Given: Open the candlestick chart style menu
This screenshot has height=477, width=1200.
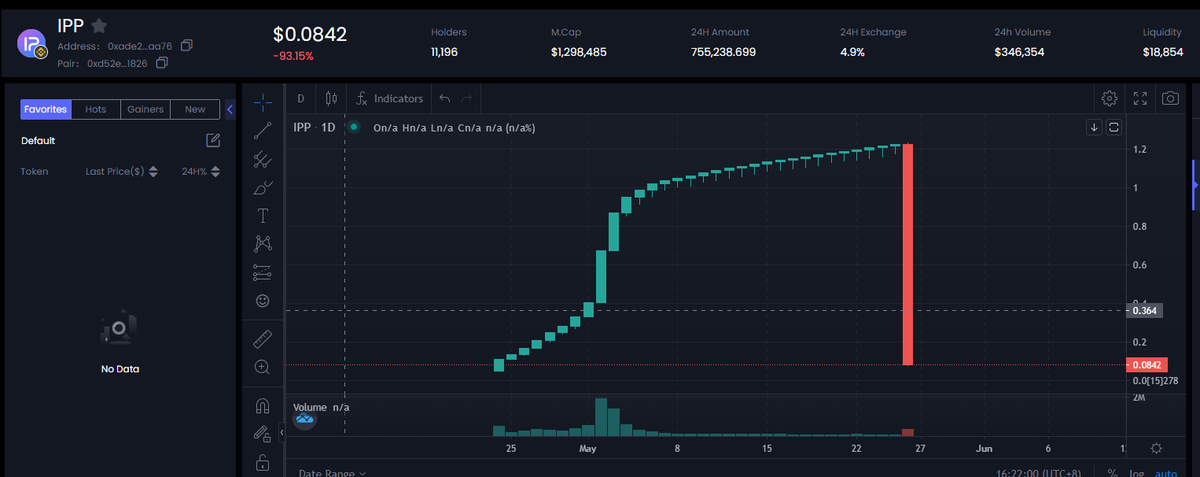Looking at the screenshot, I should pos(331,99).
